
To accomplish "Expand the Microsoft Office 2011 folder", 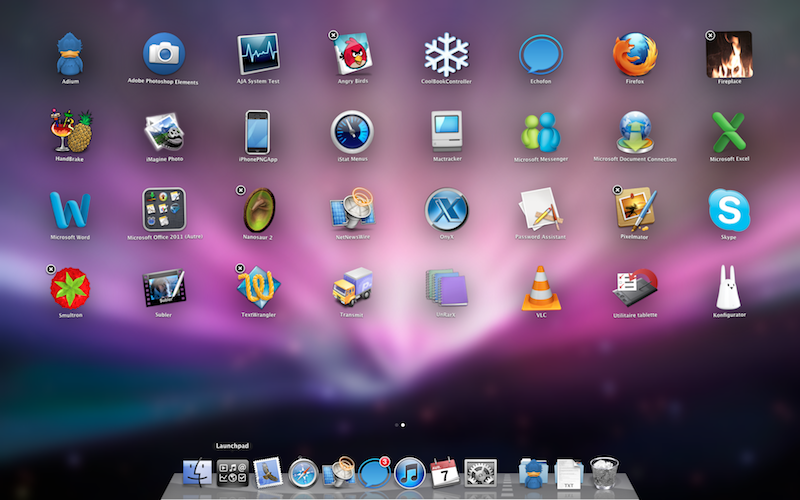I will coord(164,209).
